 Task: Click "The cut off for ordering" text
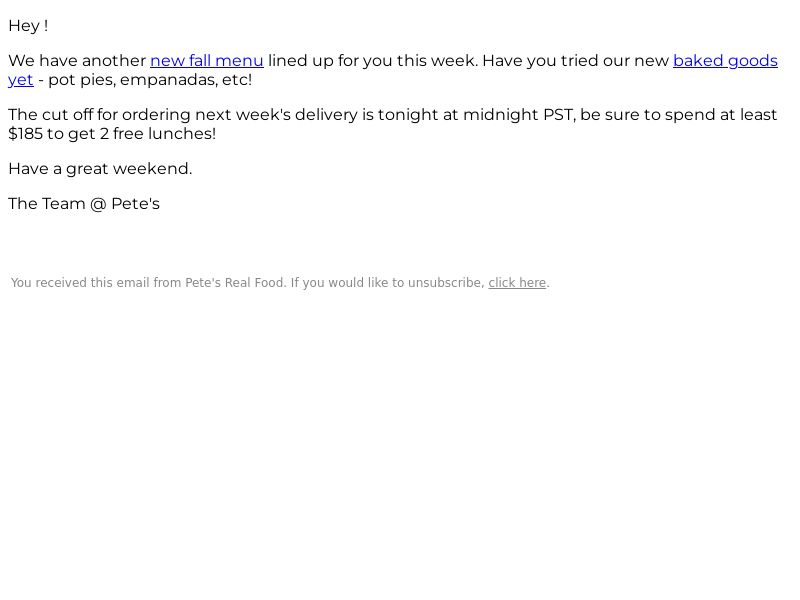96,115
